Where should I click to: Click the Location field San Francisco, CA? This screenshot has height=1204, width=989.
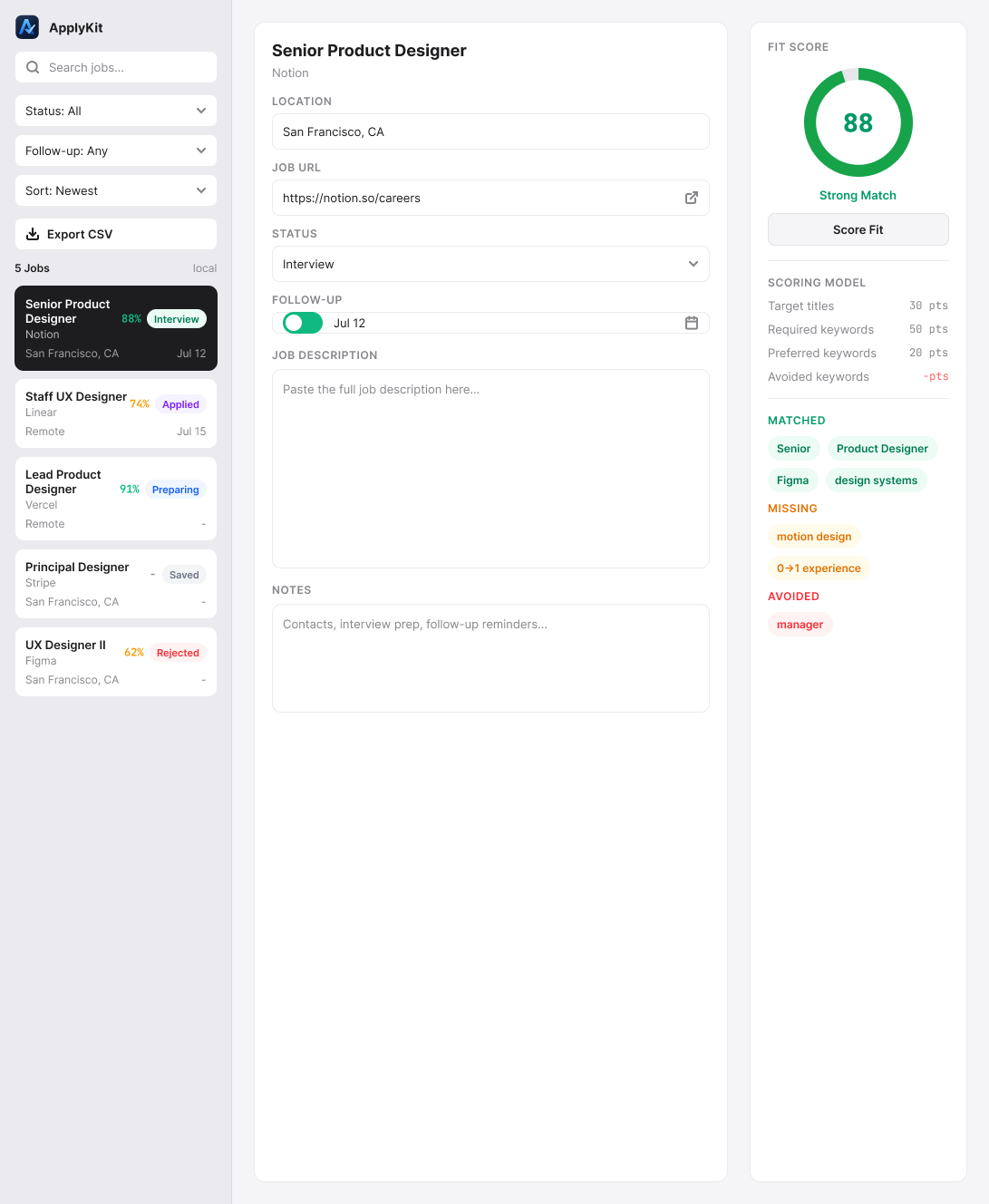[x=490, y=131]
